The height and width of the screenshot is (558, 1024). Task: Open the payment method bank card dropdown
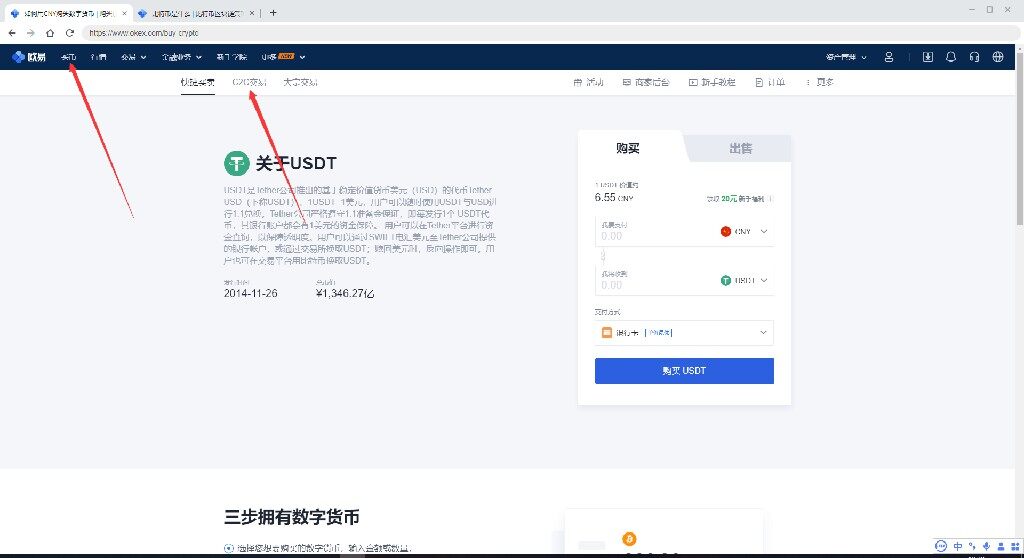click(x=684, y=332)
